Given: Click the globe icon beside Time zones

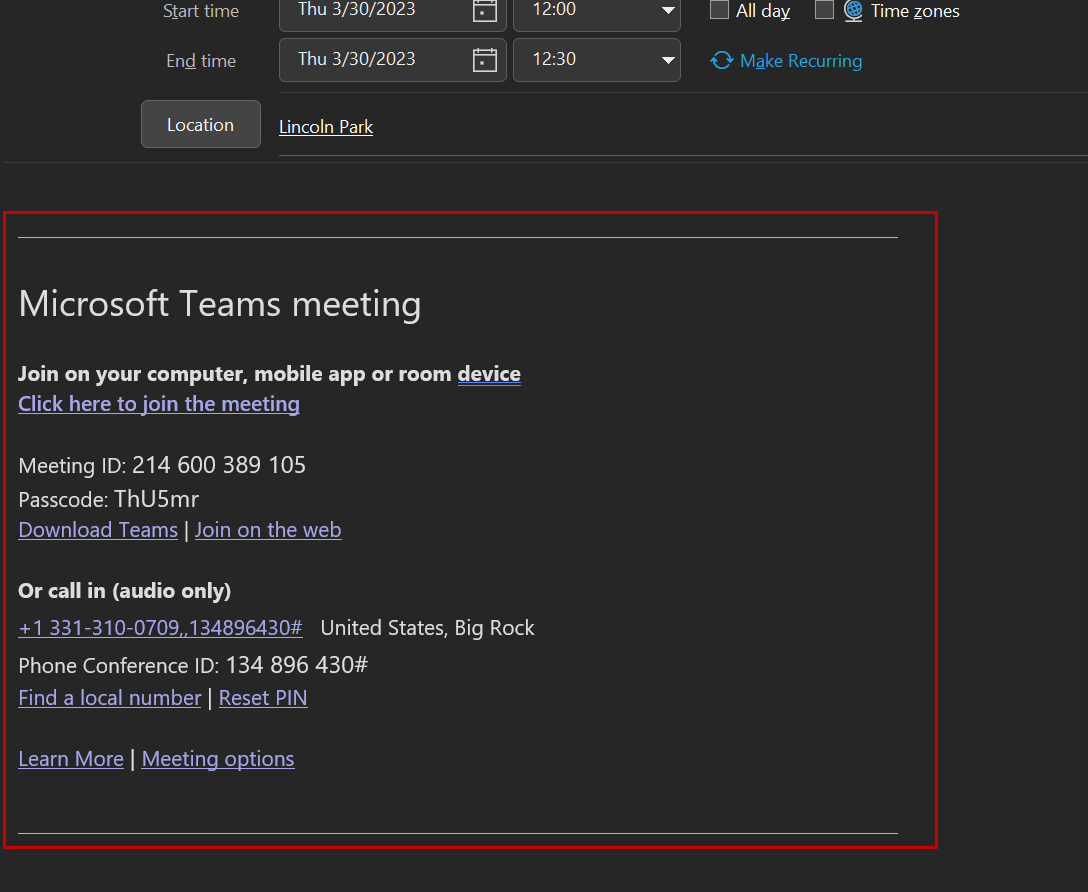Looking at the screenshot, I should (853, 11).
